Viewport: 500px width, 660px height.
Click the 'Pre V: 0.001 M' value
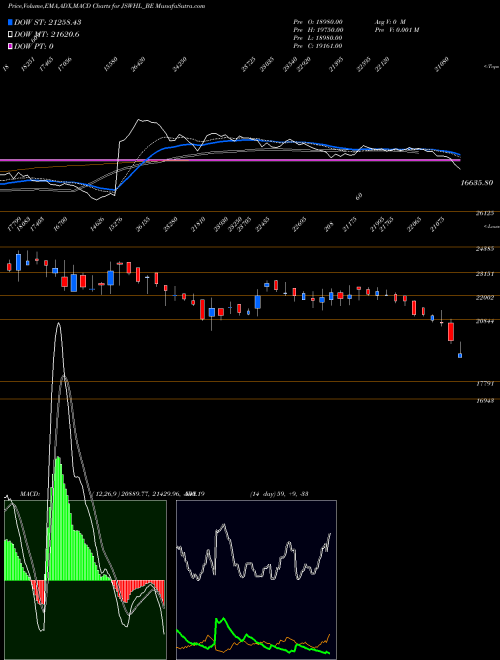pos(396,30)
